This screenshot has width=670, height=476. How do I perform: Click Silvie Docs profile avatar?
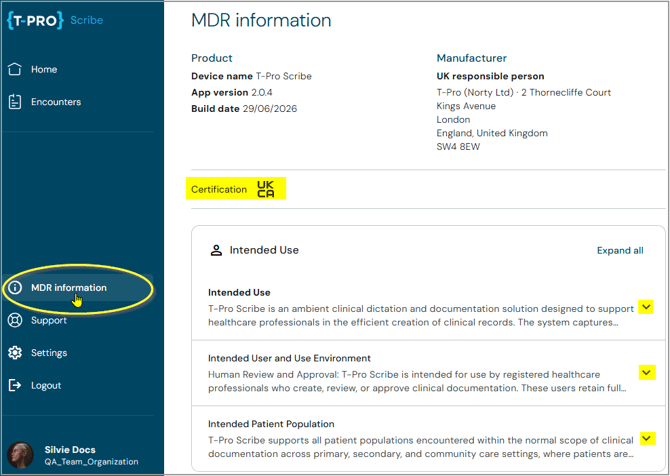click(20, 455)
